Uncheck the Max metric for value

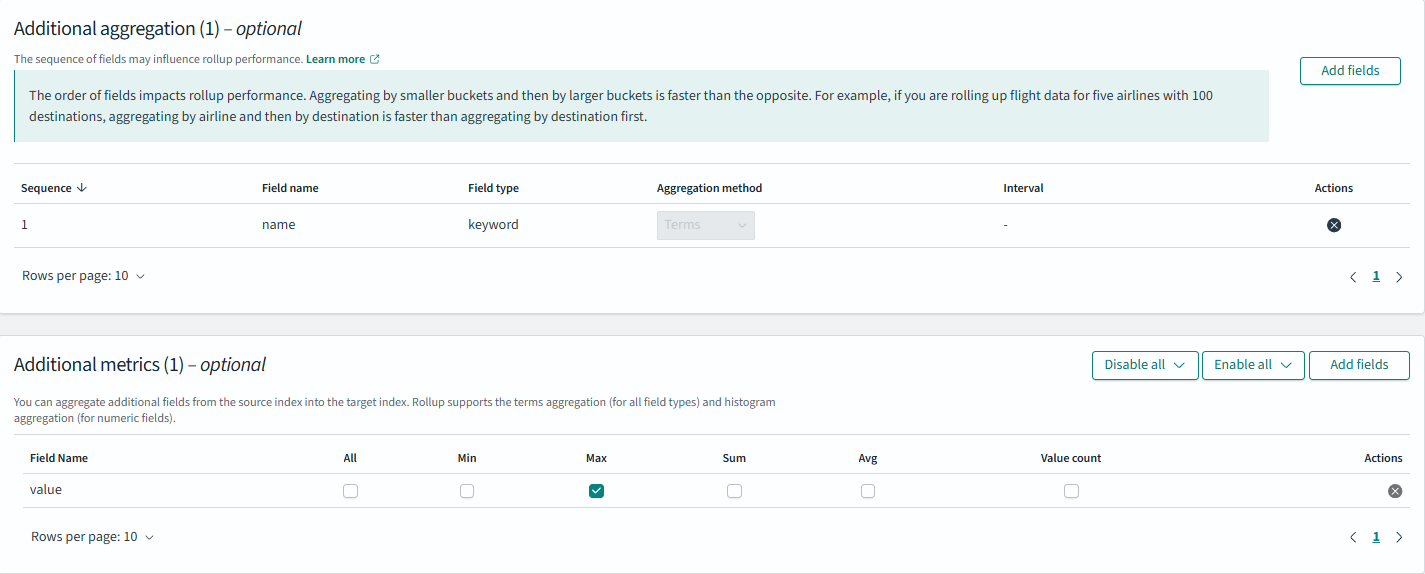coord(596,491)
